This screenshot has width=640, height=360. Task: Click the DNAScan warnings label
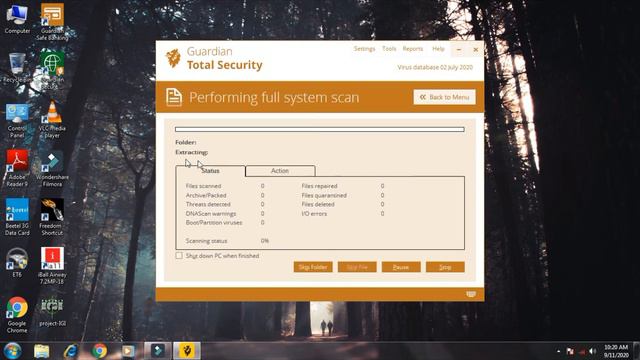coord(211,213)
